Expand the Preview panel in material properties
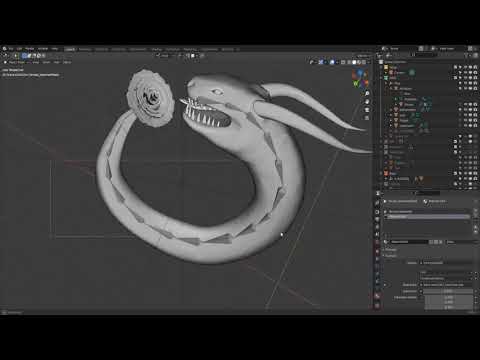 pyautogui.click(x=390, y=250)
